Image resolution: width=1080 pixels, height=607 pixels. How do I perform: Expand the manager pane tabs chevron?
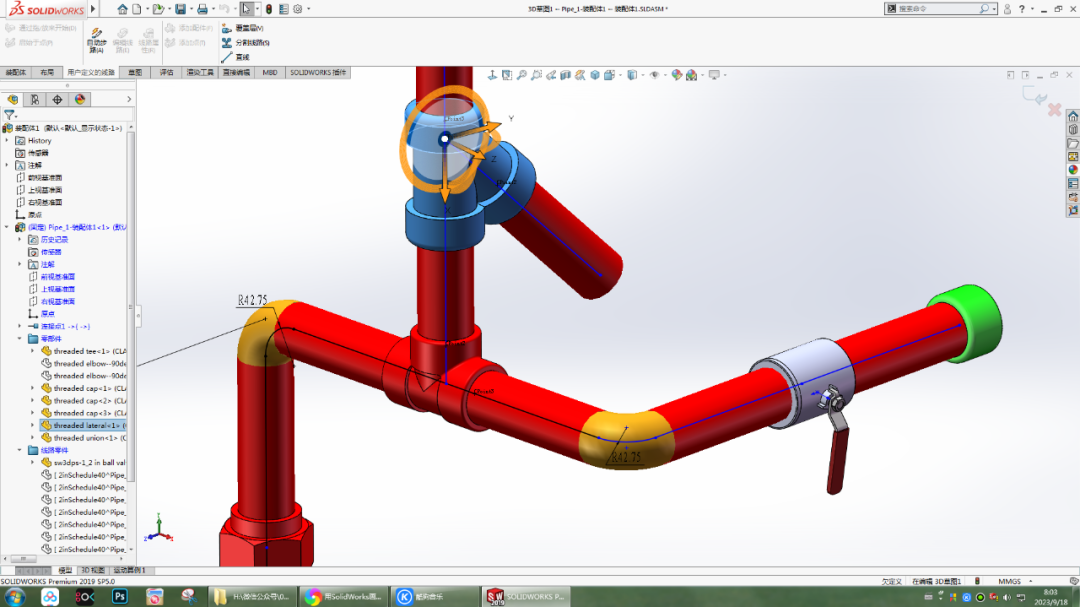129,100
